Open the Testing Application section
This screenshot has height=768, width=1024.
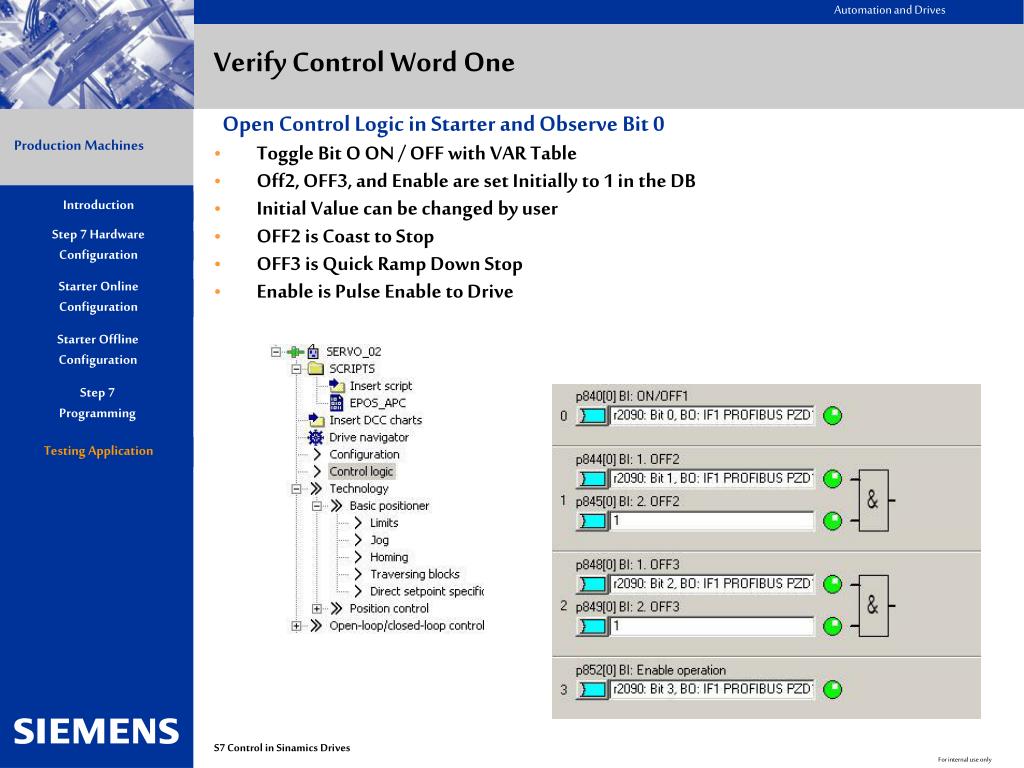(98, 451)
